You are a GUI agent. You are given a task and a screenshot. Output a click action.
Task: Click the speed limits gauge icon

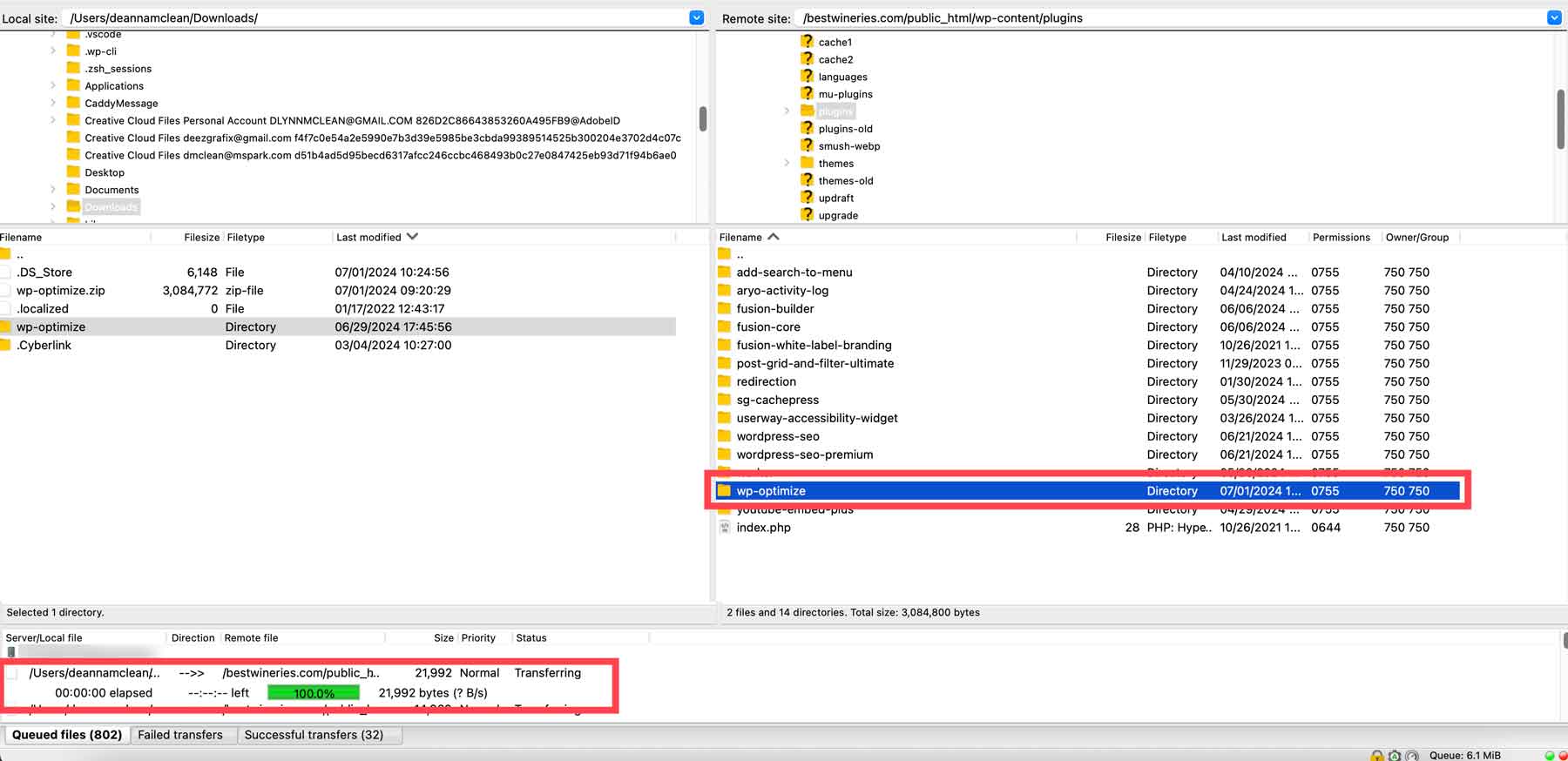(1412, 756)
